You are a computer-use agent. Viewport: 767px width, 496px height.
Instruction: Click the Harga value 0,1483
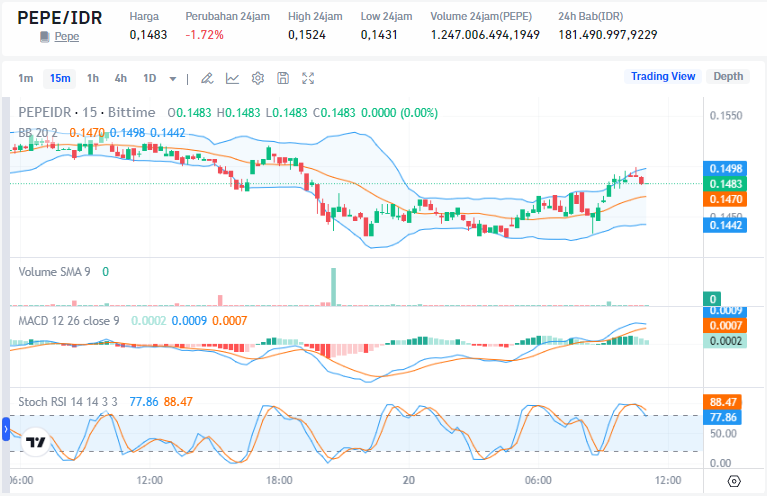point(148,35)
